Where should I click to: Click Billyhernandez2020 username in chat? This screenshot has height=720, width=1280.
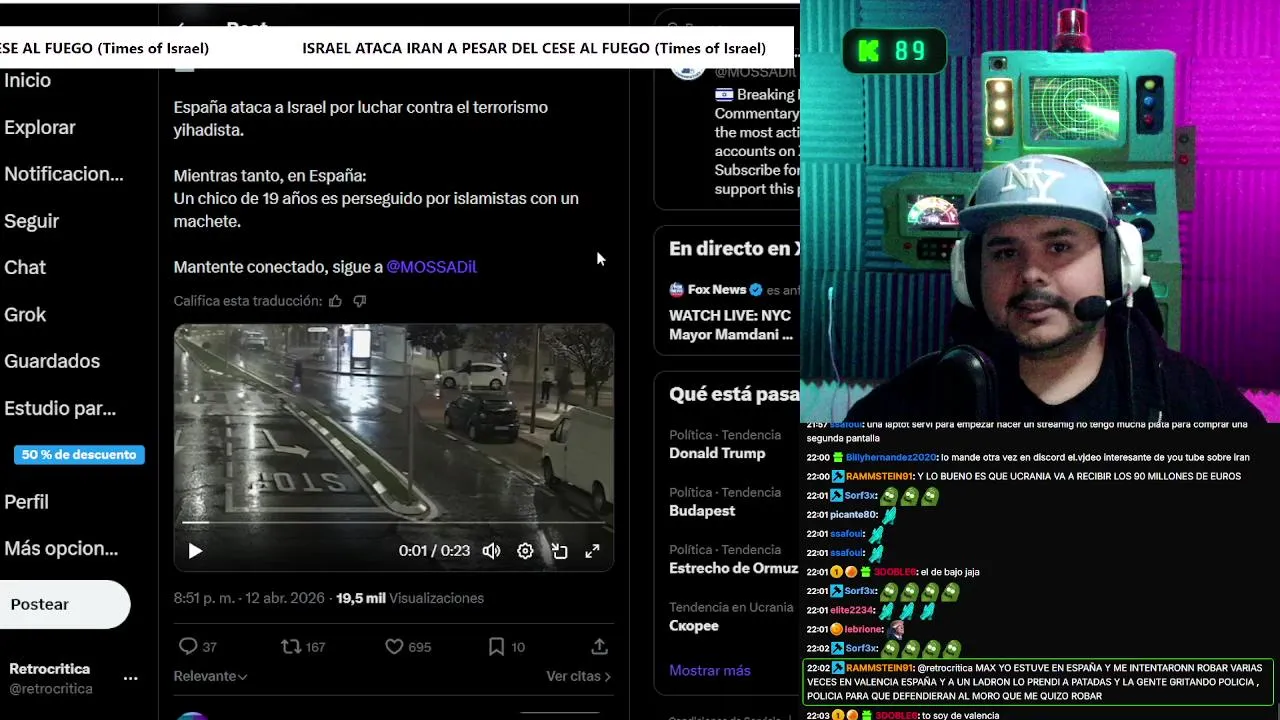point(891,457)
